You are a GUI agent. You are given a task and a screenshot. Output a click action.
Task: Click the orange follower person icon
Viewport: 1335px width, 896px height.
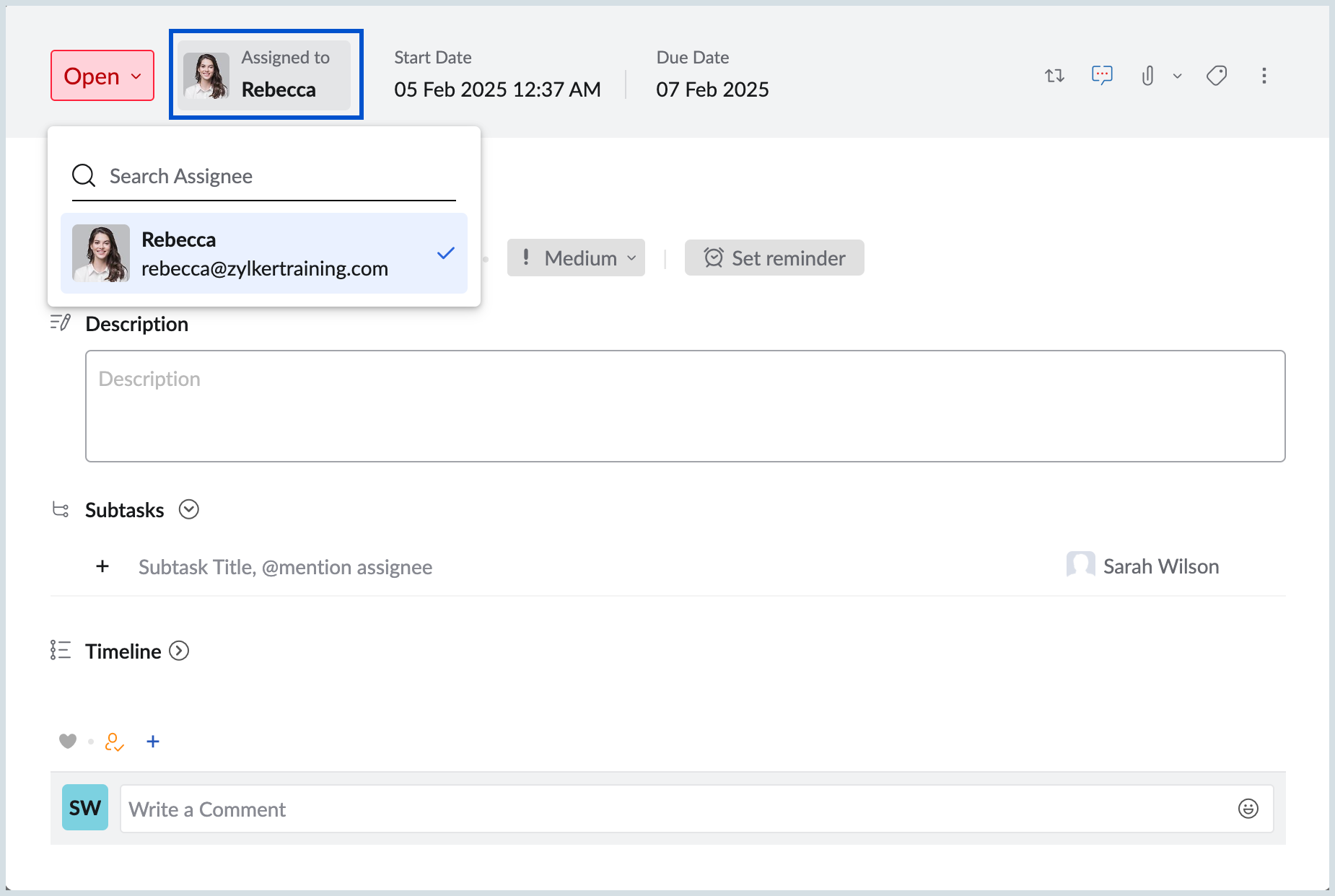pyautogui.click(x=114, y=742)
